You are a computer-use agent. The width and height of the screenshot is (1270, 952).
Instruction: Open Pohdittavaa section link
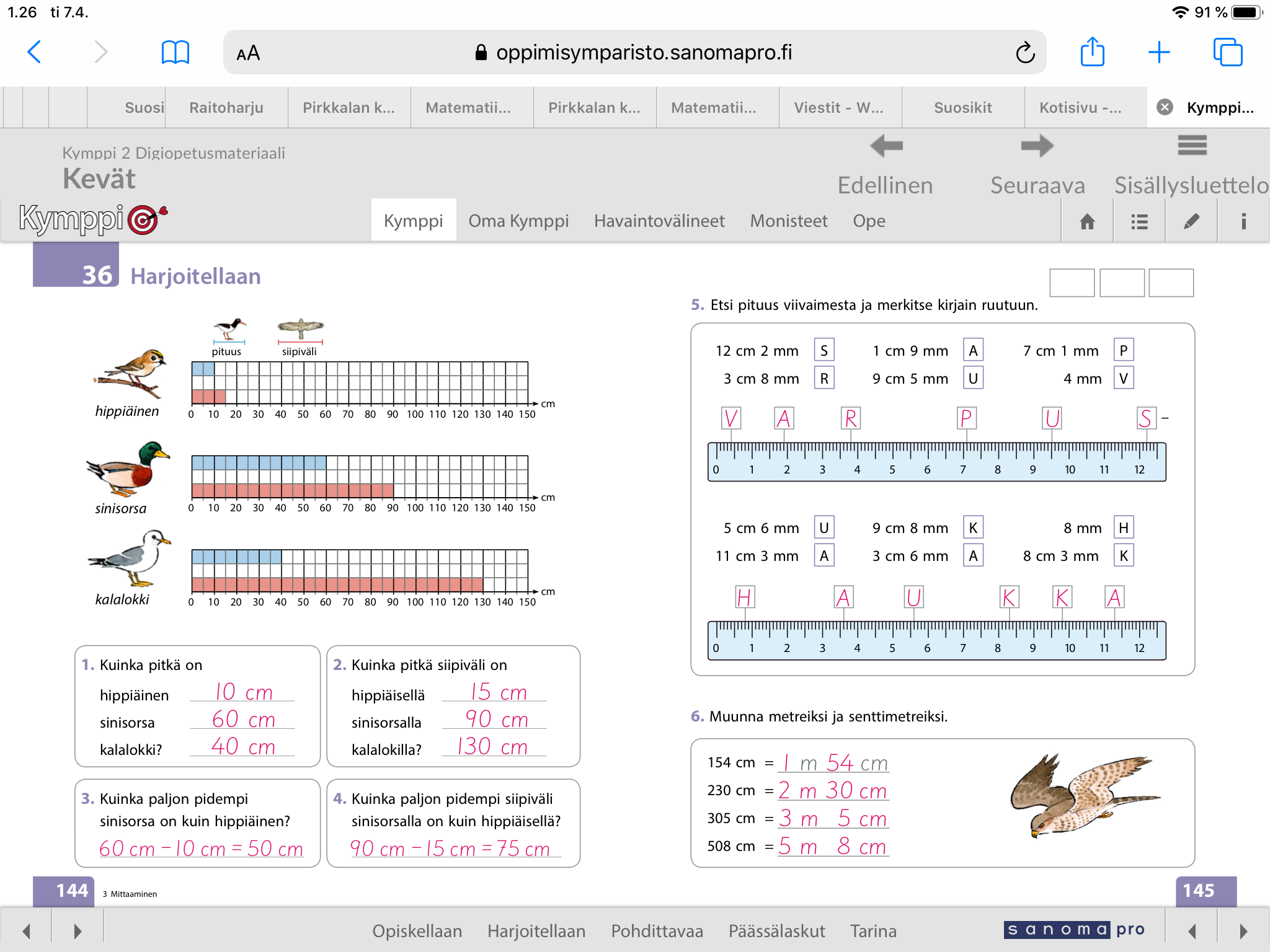[x=657, y=930]
